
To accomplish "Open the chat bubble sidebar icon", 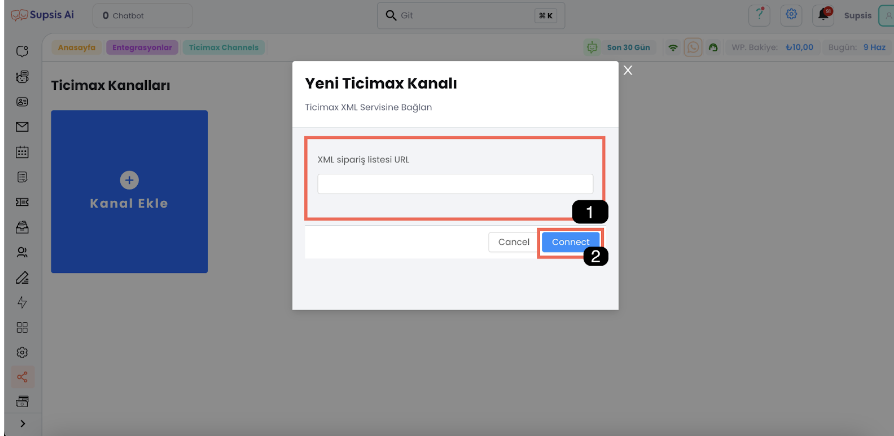I will point(22,52).
